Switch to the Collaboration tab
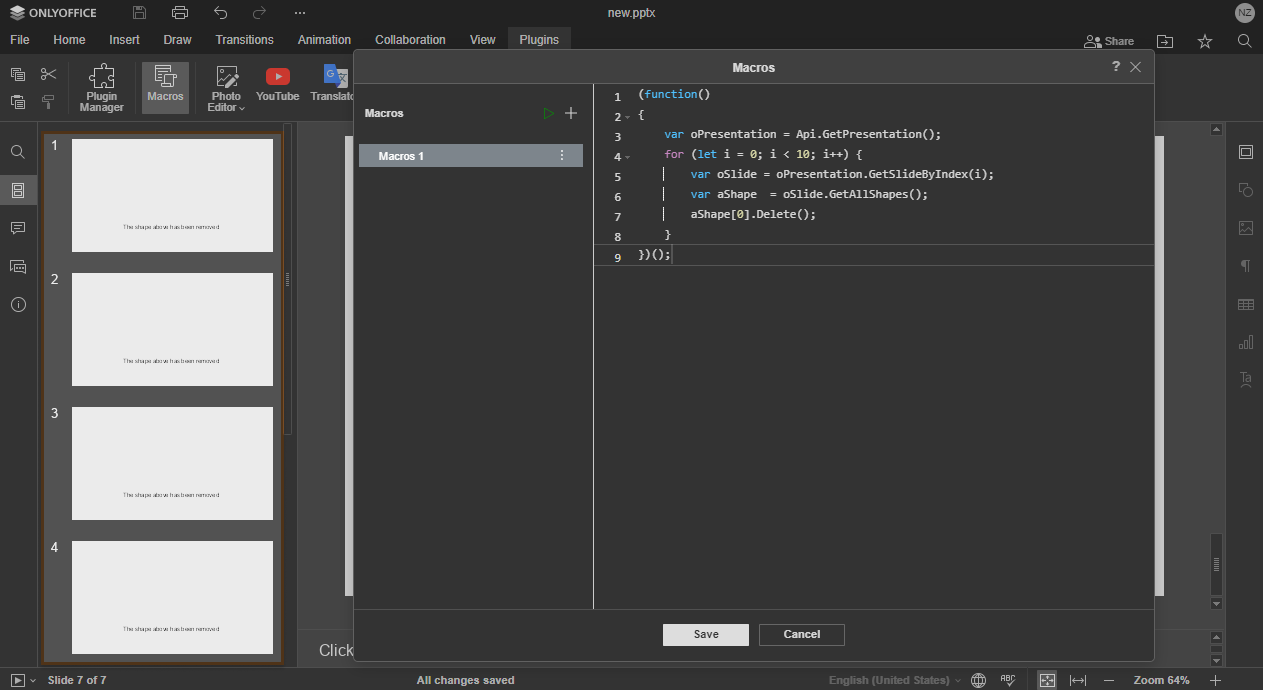1263x690 pixels. click(x=410, y=40)
